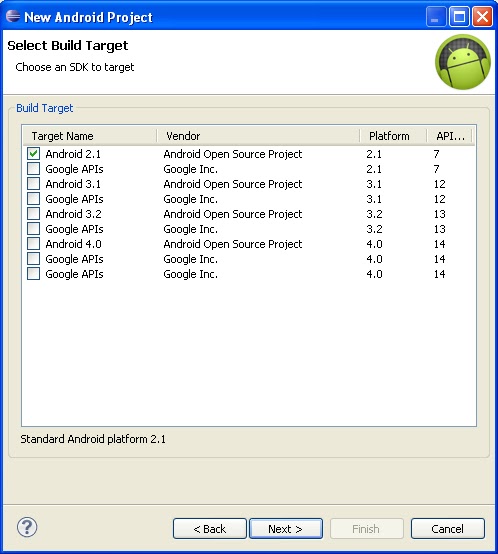Close the New Android Project dialog
This screenshot has width=498, height=554.
coord(482,17)
